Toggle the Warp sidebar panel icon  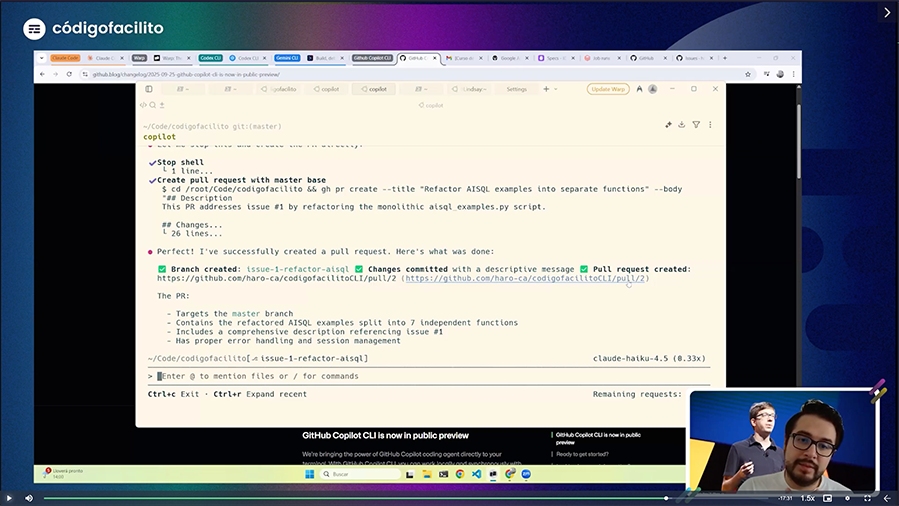(x=149, y=89)
